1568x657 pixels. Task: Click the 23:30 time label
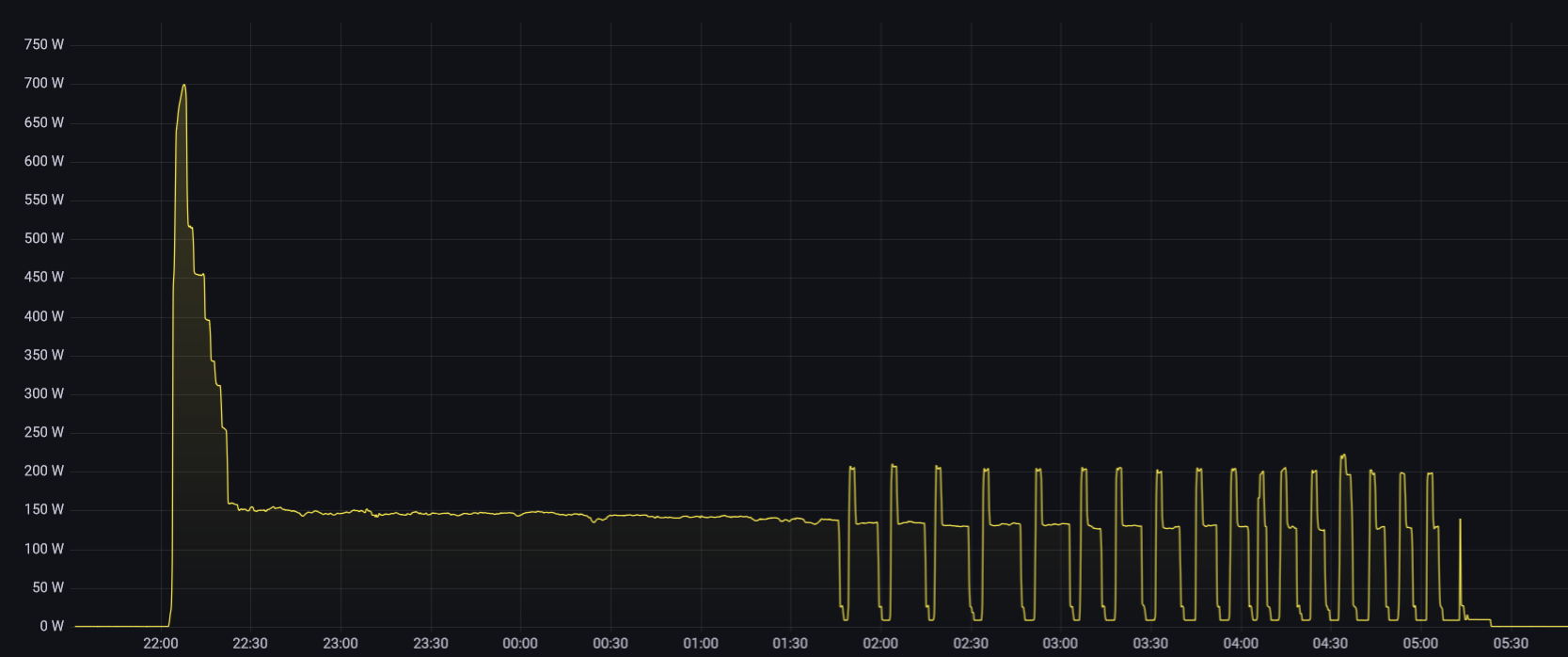tap(431, 644)
